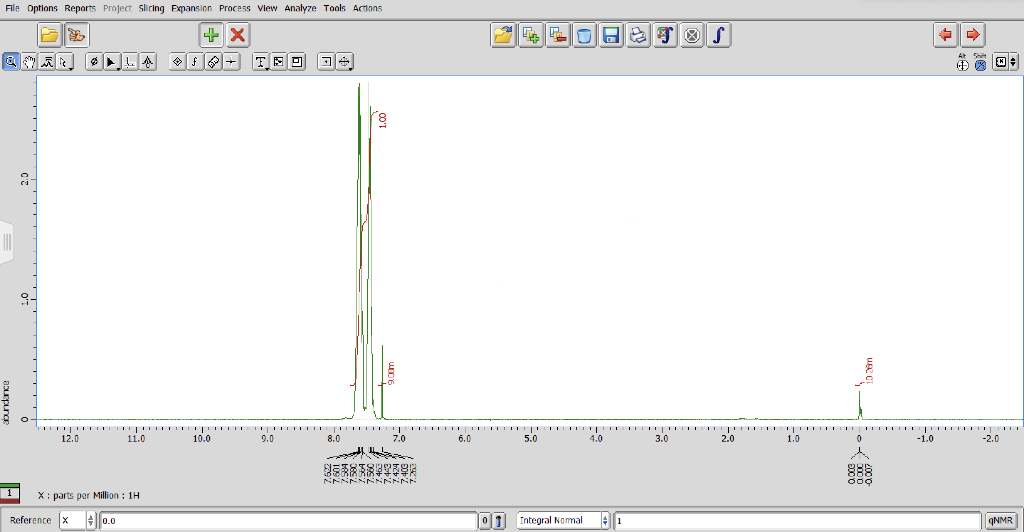Open the Process menu
Screen dimensions: 1024x532
tap(234, 8)
